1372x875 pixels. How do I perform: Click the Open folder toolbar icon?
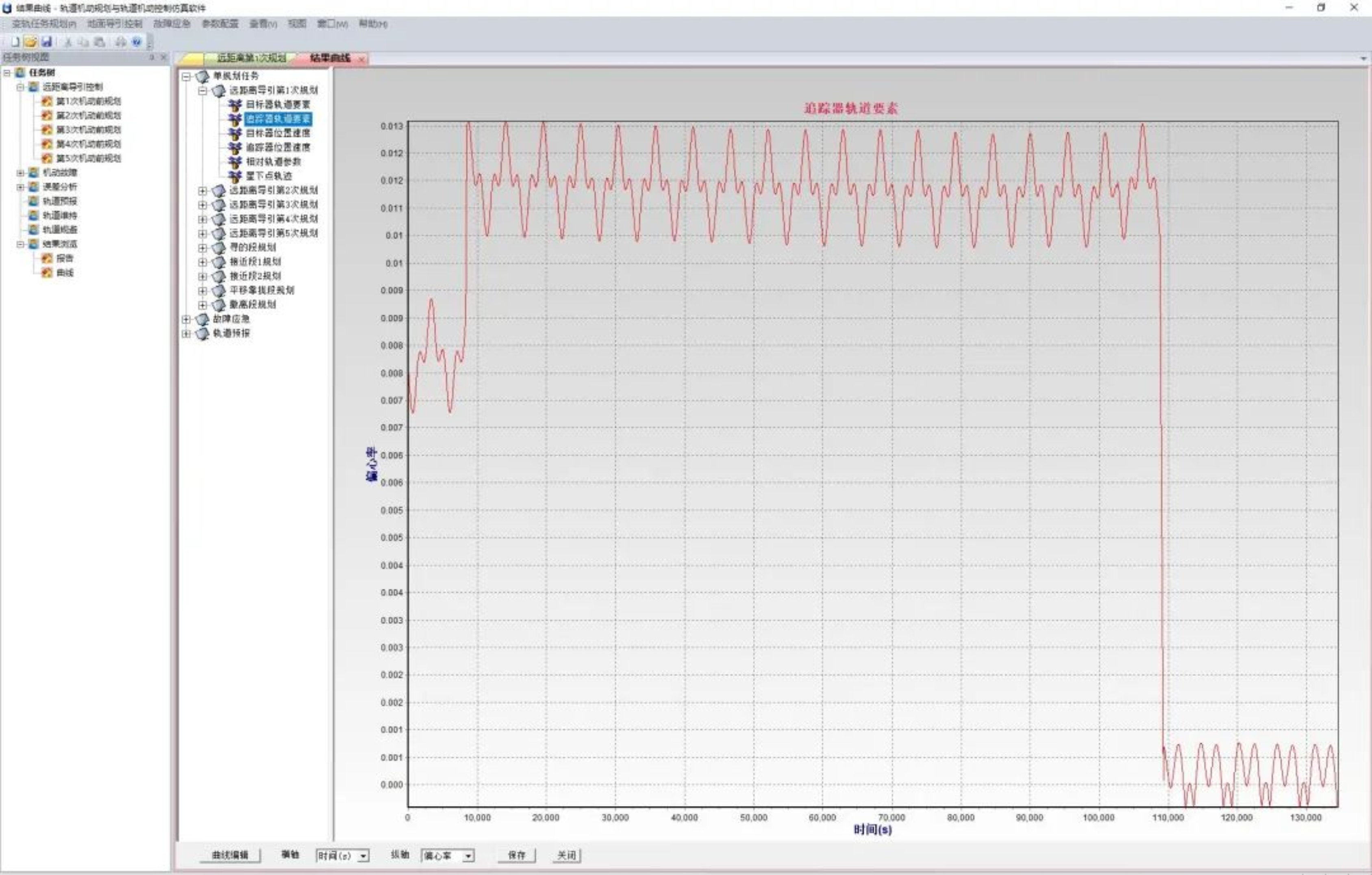[31, 41]
